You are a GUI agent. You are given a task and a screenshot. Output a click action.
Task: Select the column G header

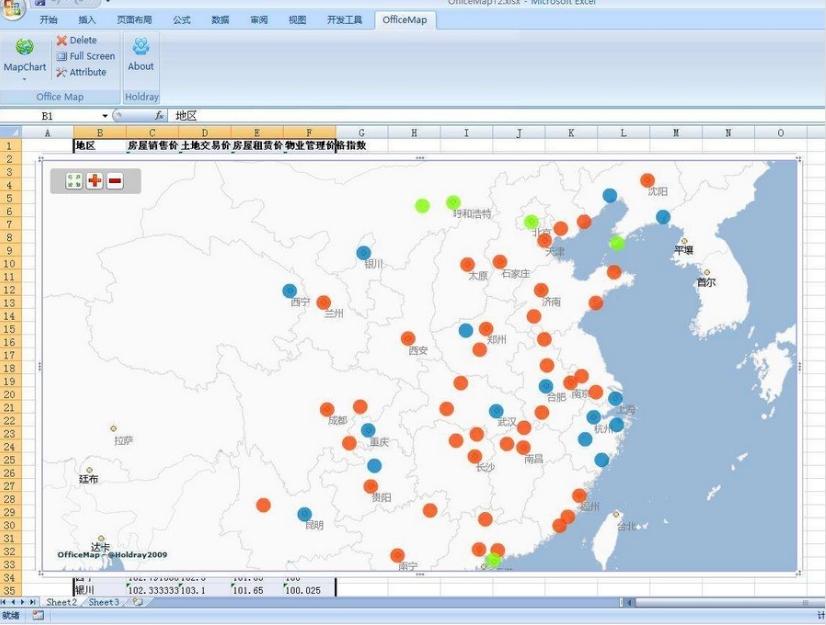pyautogui.click(x=361, y=132)
